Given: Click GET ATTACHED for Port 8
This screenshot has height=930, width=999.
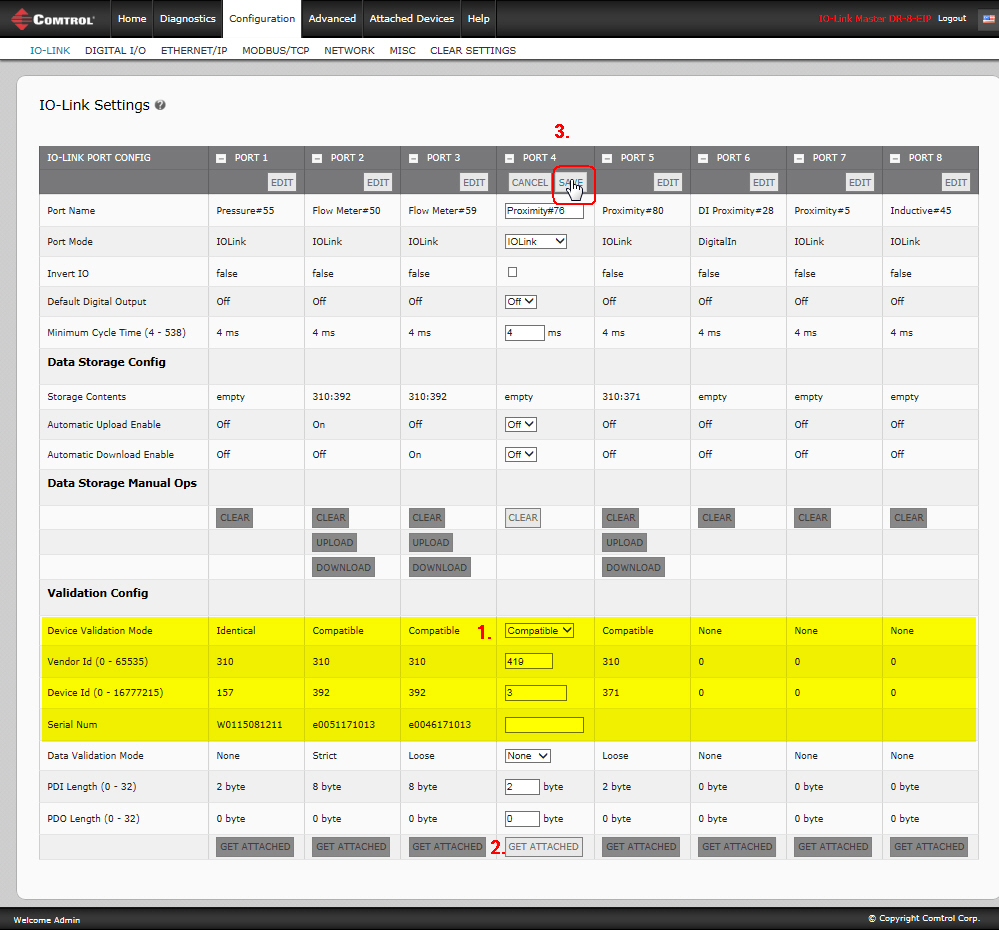Looking at the screenshot, I should coord(929,847).
